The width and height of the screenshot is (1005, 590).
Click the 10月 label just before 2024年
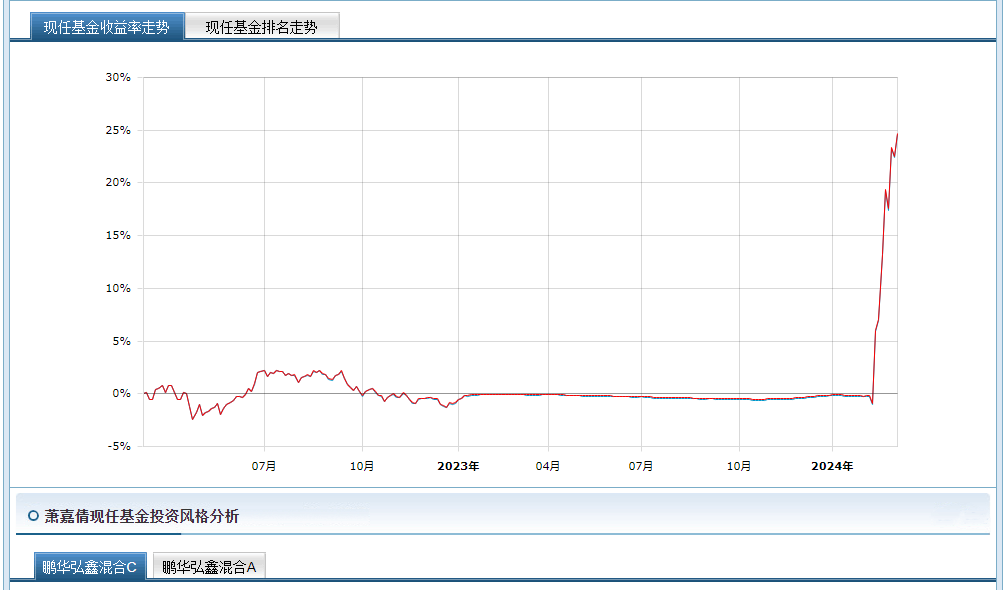tap(739, 466)
